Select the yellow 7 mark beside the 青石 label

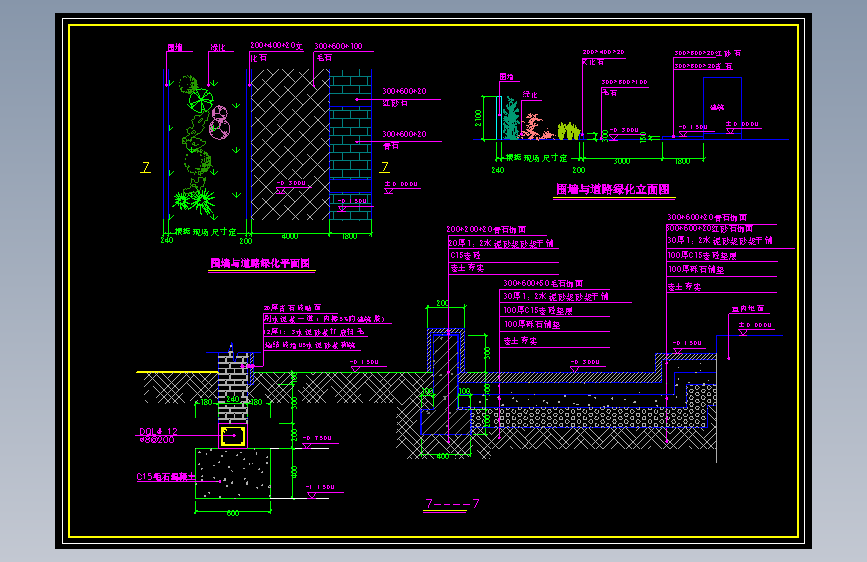pyautogui.click(x=385, y=167)
